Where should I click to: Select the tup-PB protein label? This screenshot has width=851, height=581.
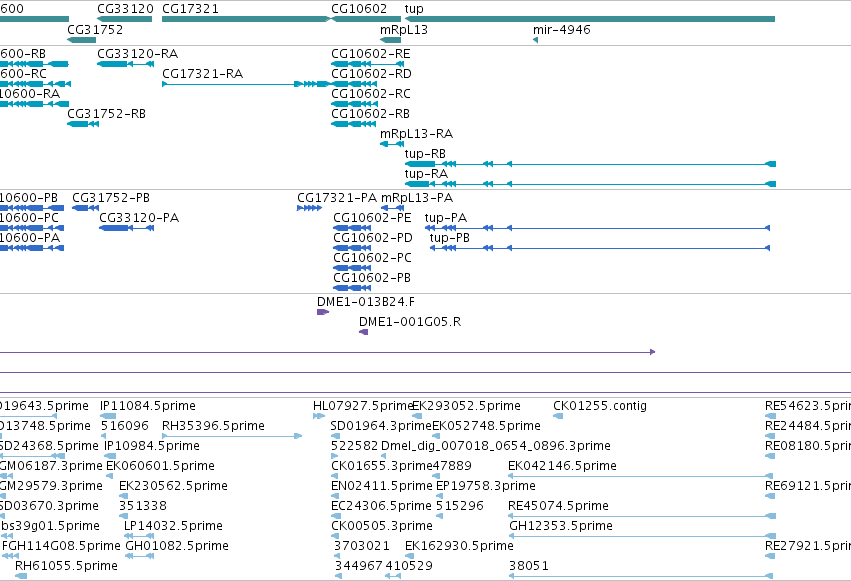click(x=450, y=238)
